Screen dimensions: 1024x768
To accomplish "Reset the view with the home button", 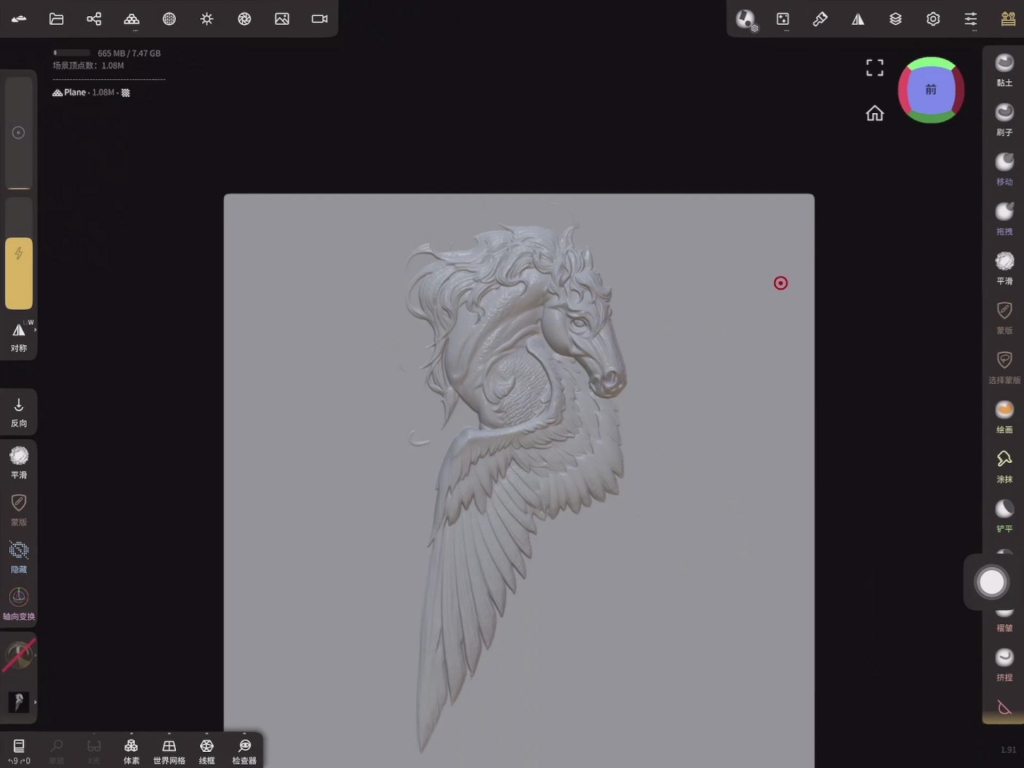I will (x=874, y=114).
